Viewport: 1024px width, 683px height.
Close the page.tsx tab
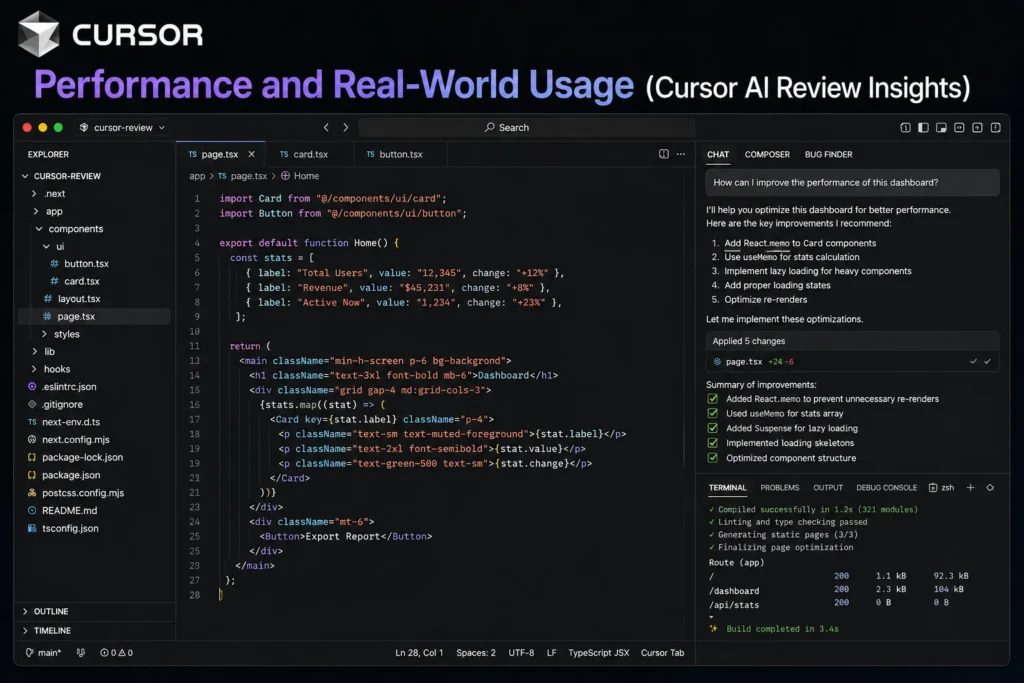click(251, 154)
